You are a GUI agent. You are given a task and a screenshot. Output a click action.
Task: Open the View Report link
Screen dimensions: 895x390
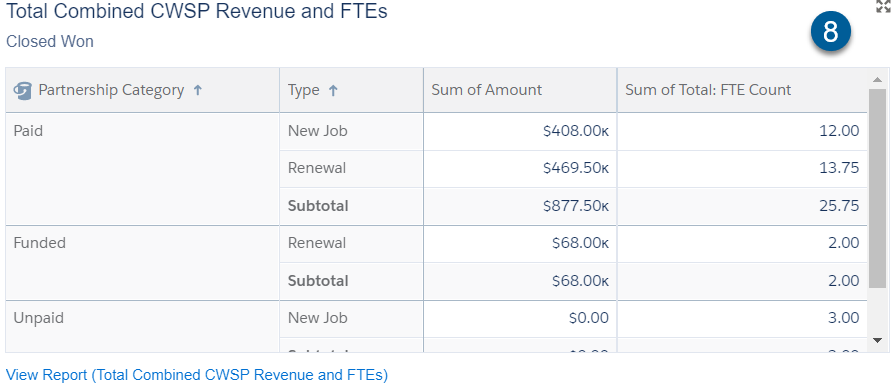[197, 375]
